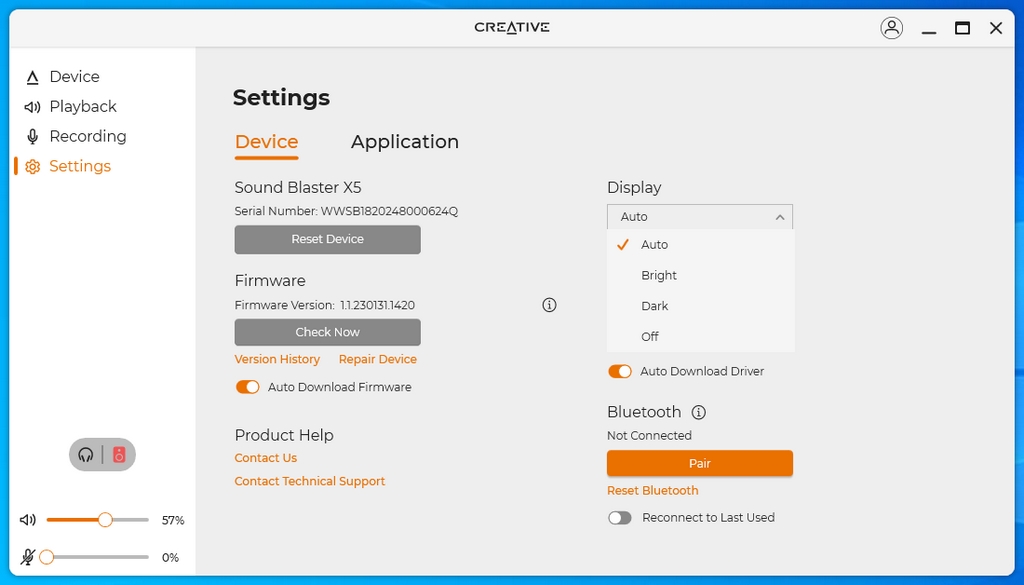Open the Repair Device link
The image size is (1024, 585).
pos(377,360)
